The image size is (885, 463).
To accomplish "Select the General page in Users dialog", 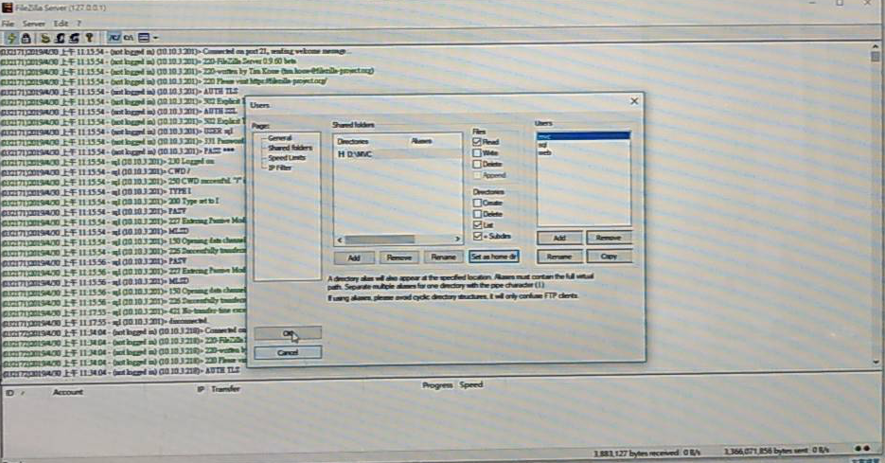I will pos(279,138).
